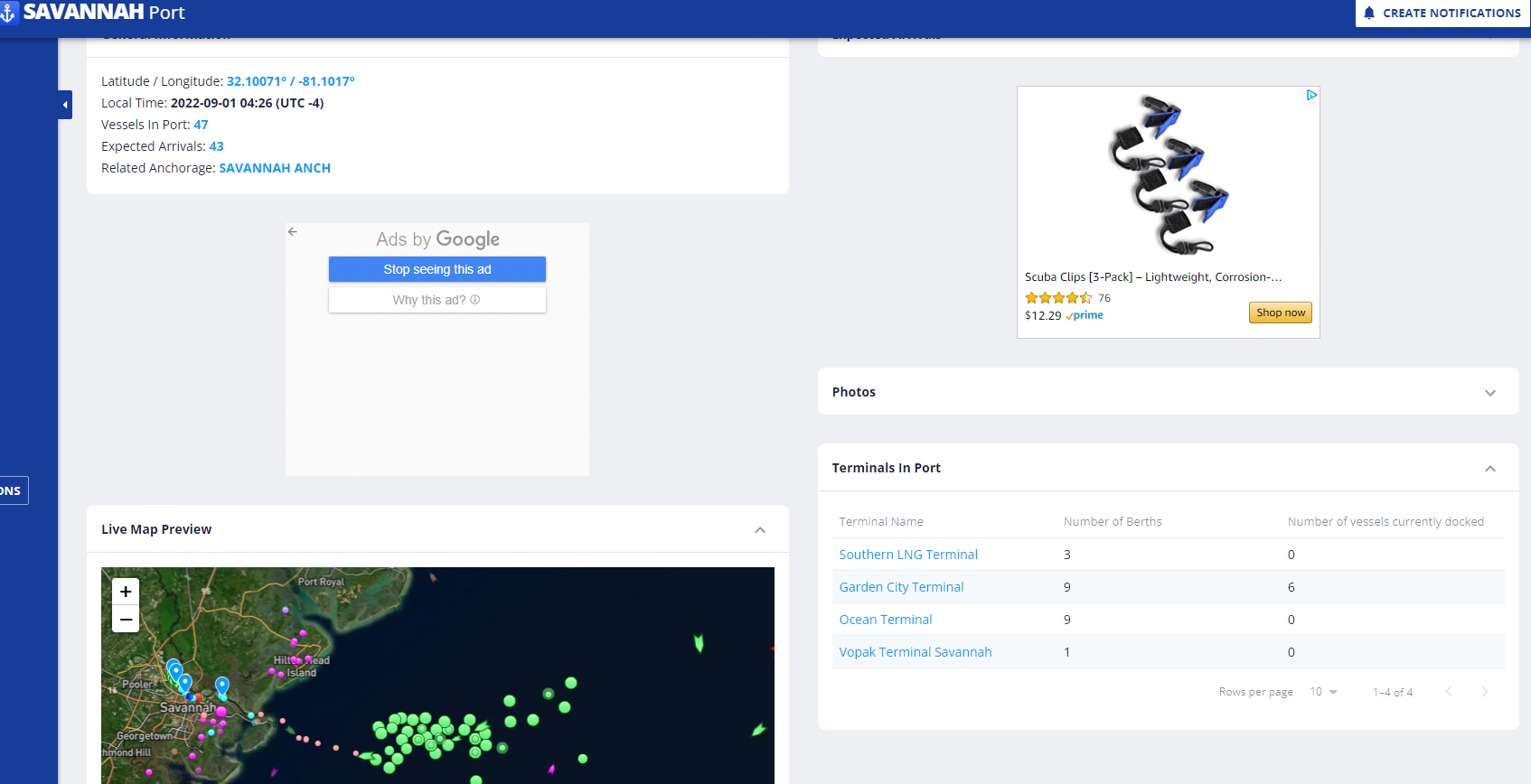Click the Port Royal map label
Viewport: 1531px width, 784px height.
pyautogui.click(x=321, y=582)
